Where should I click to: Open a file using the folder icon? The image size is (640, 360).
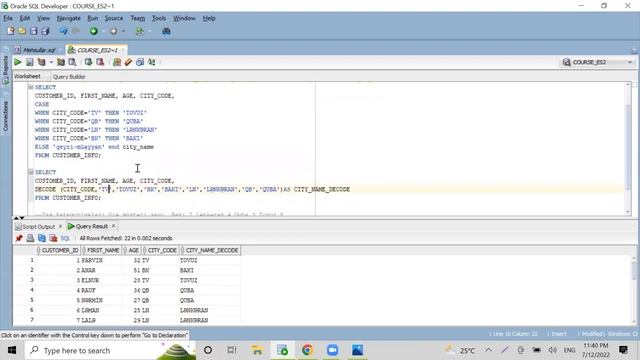click(22, 31)
